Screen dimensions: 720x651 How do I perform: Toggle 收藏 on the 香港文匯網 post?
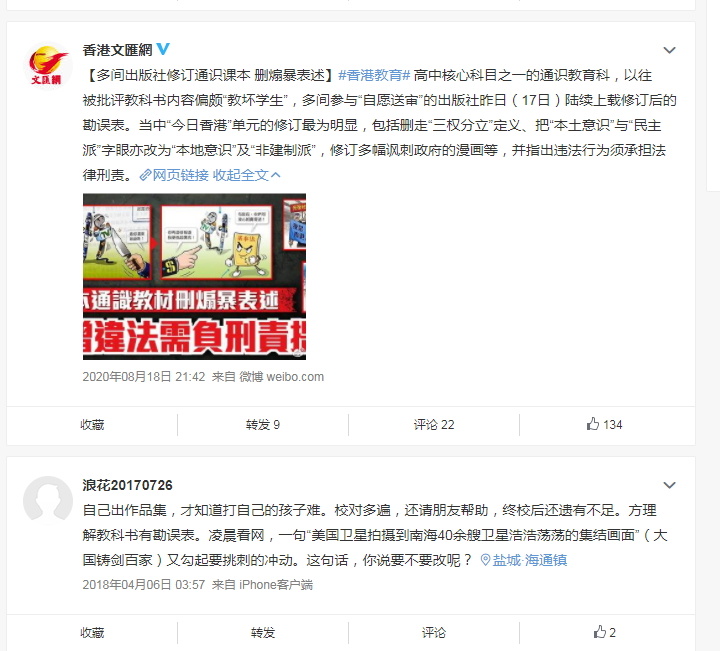[92, 425]
